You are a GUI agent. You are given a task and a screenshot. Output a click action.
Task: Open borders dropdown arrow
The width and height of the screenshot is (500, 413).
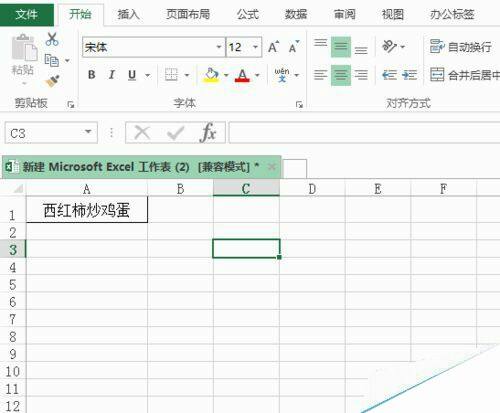coord(187,75)
